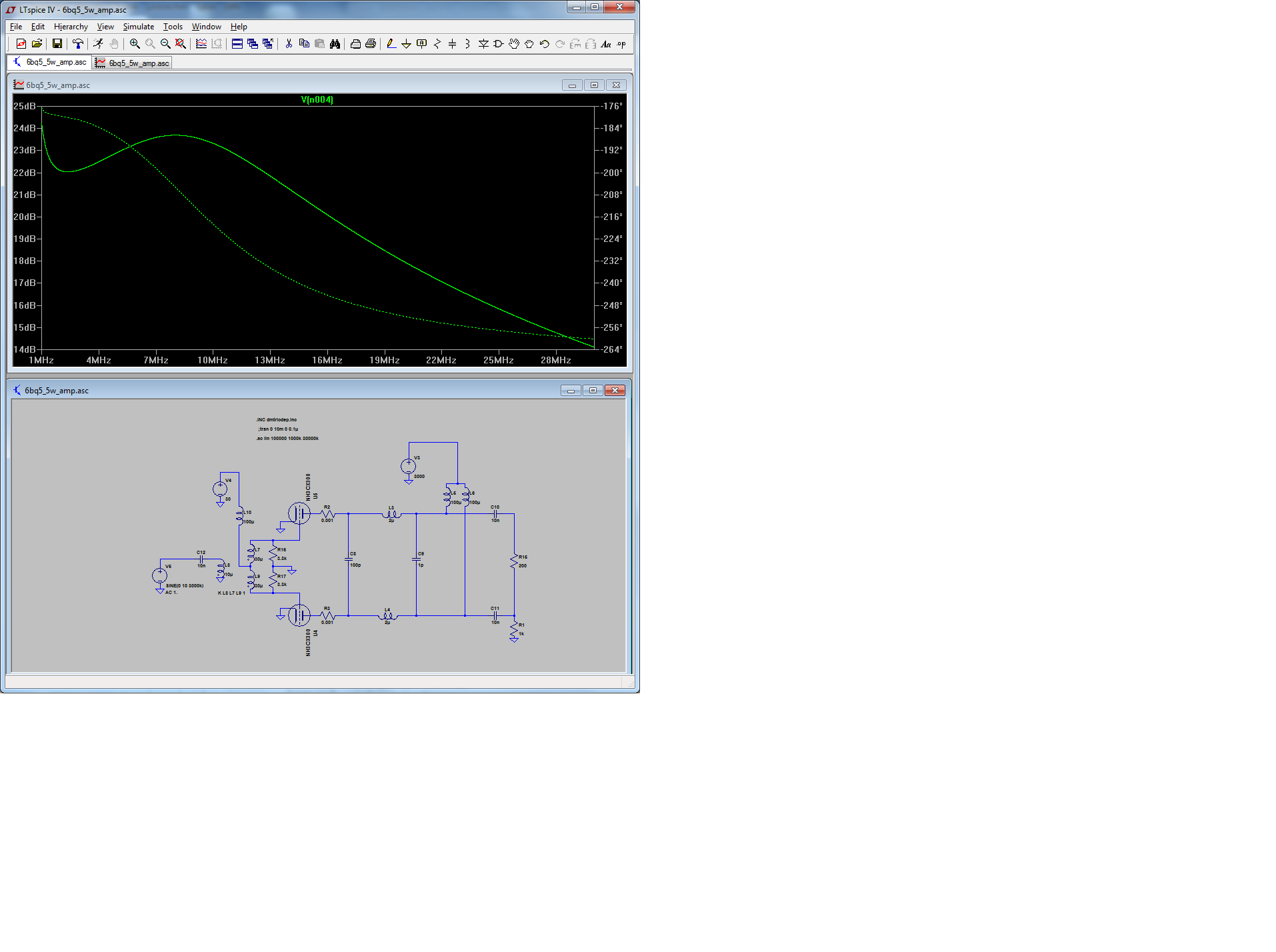The height and width of the screenshot is (952, 1276).
Task: Click the .INC dmtriodep.inc directive
Action: pos(277,420)
